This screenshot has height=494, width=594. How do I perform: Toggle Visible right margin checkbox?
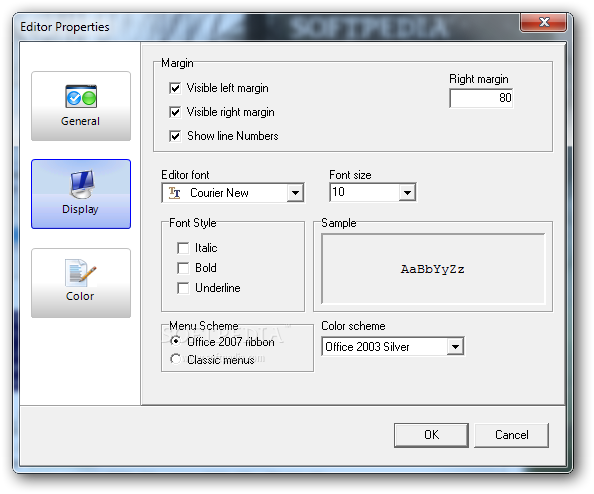pos(175,112)
